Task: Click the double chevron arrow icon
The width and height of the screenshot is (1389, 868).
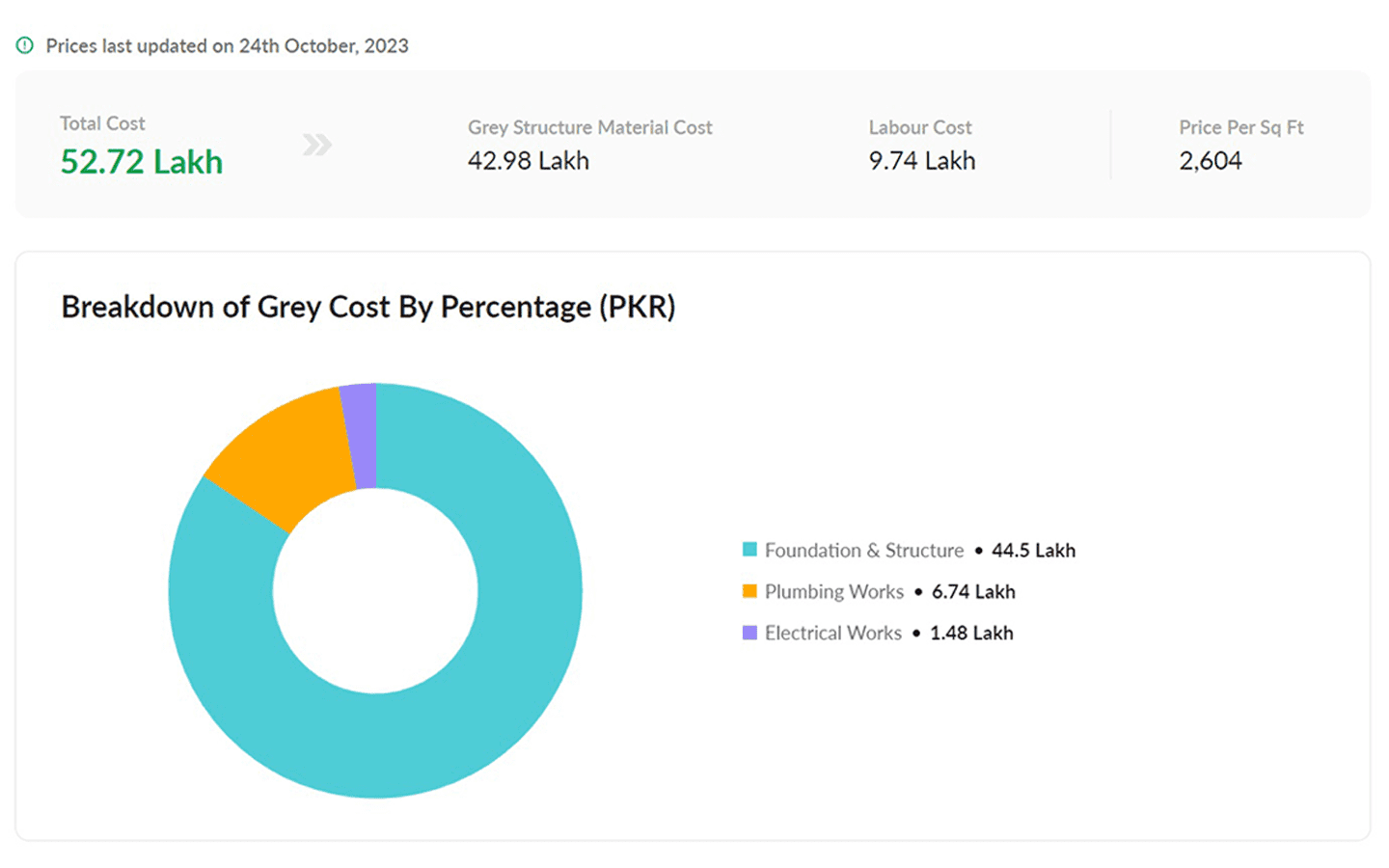Action: 316,145
